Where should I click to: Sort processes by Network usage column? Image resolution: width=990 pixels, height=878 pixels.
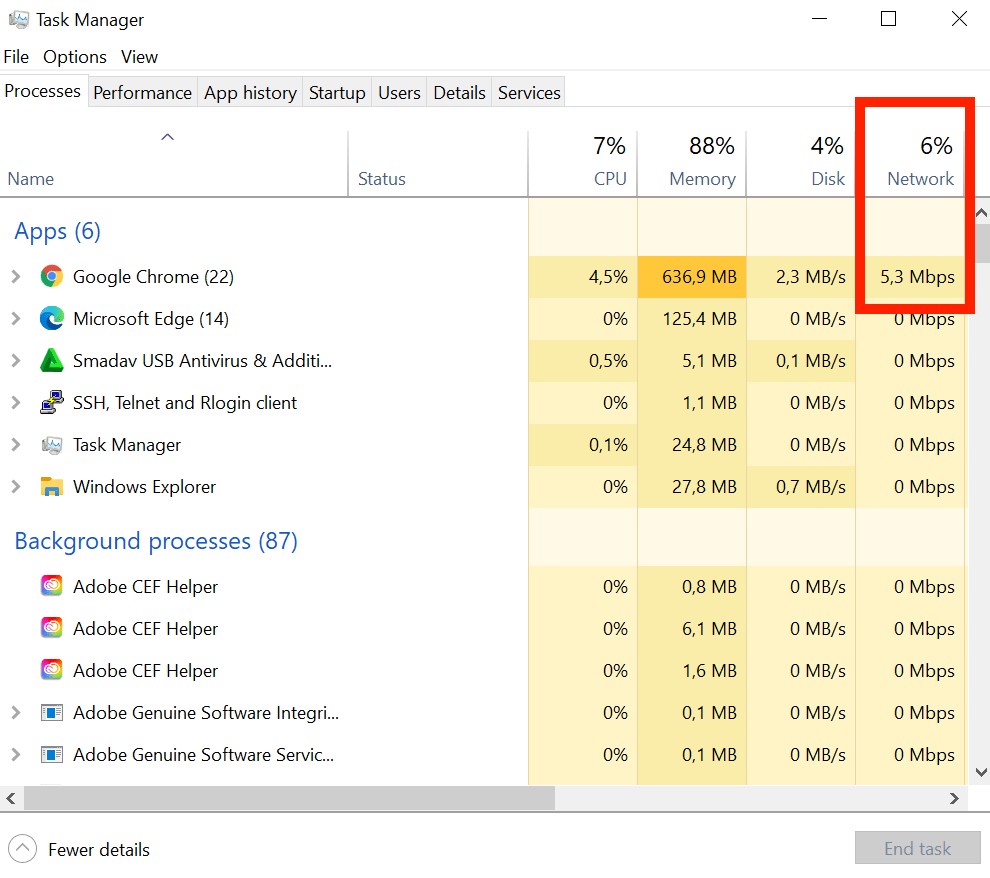pyautogui.click(x=910, y=164)
